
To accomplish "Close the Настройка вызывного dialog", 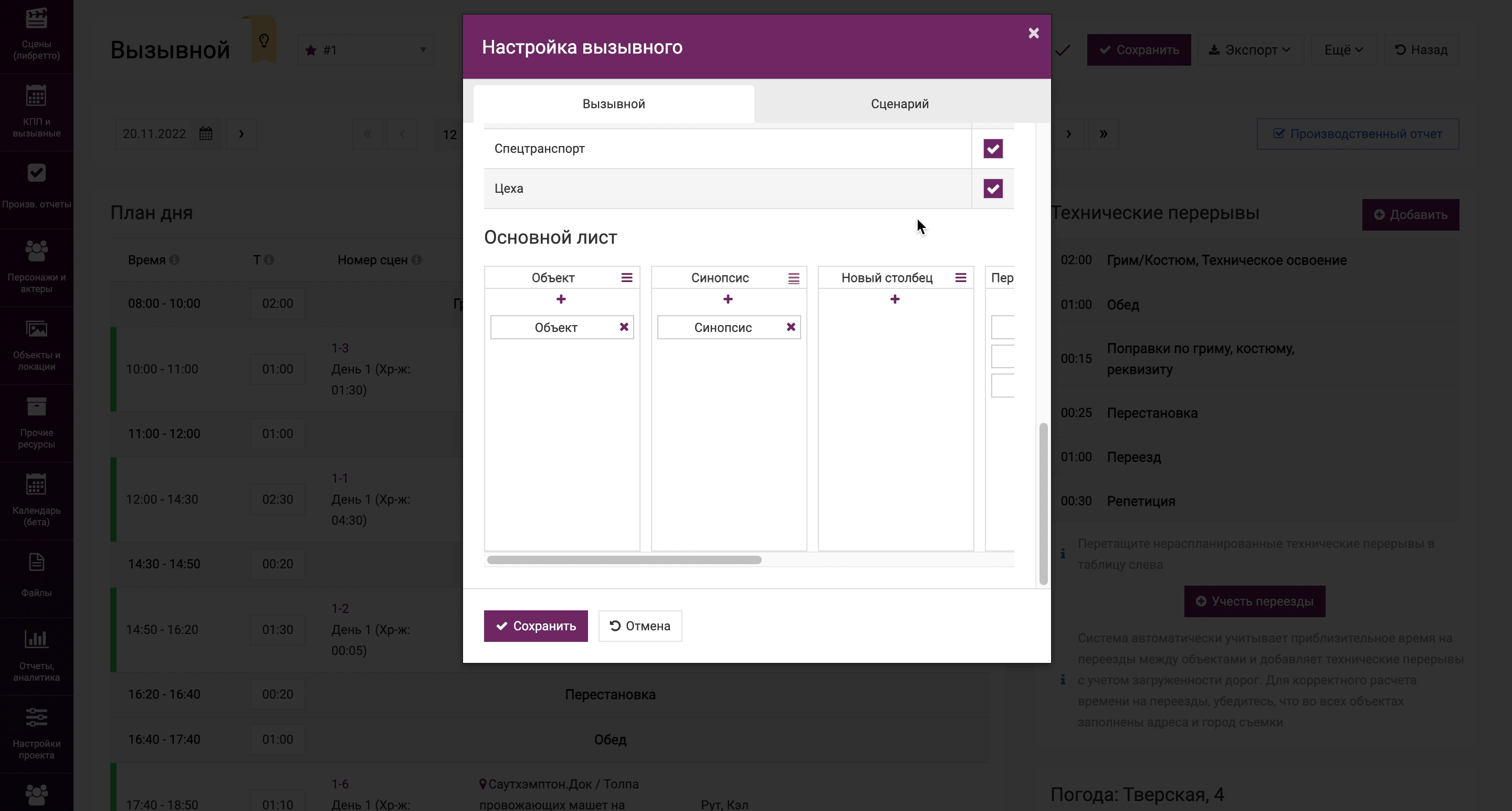I will pyautogui.click(x=1034, y=34).
